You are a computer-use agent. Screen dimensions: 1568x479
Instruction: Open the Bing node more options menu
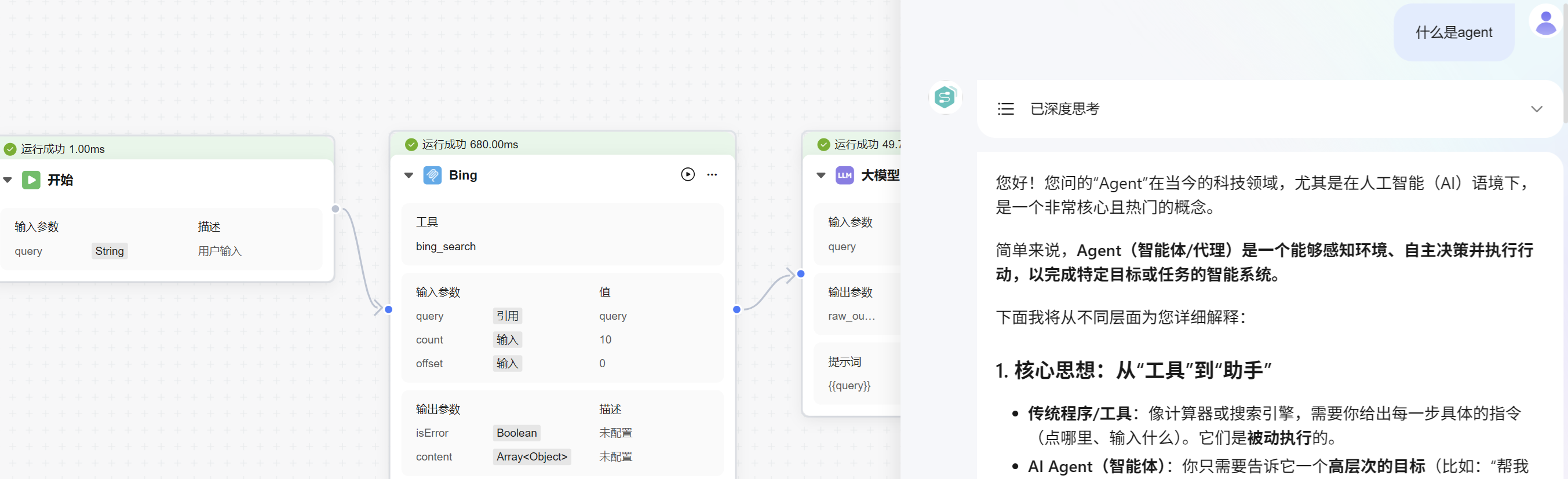coord(712,175)
